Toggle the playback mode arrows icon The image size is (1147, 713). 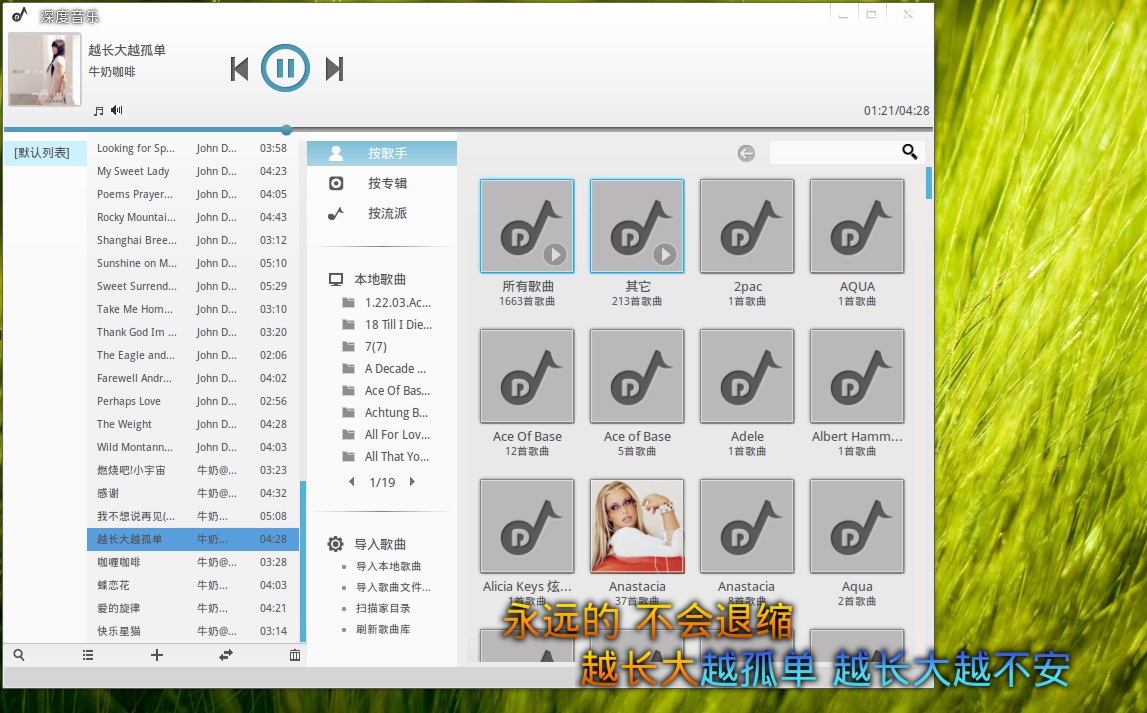click(x=226, y=654)
